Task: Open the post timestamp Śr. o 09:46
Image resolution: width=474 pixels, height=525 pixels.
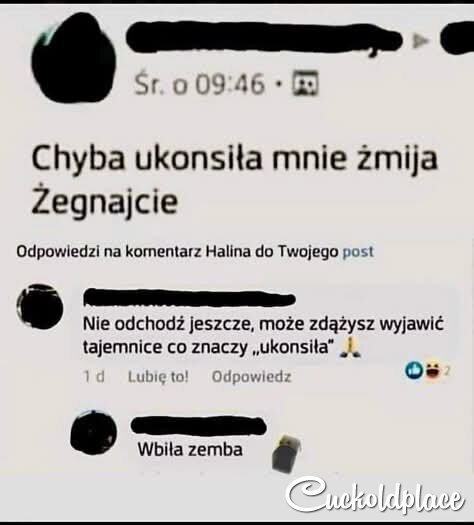Action: click(x=200, y=84)
